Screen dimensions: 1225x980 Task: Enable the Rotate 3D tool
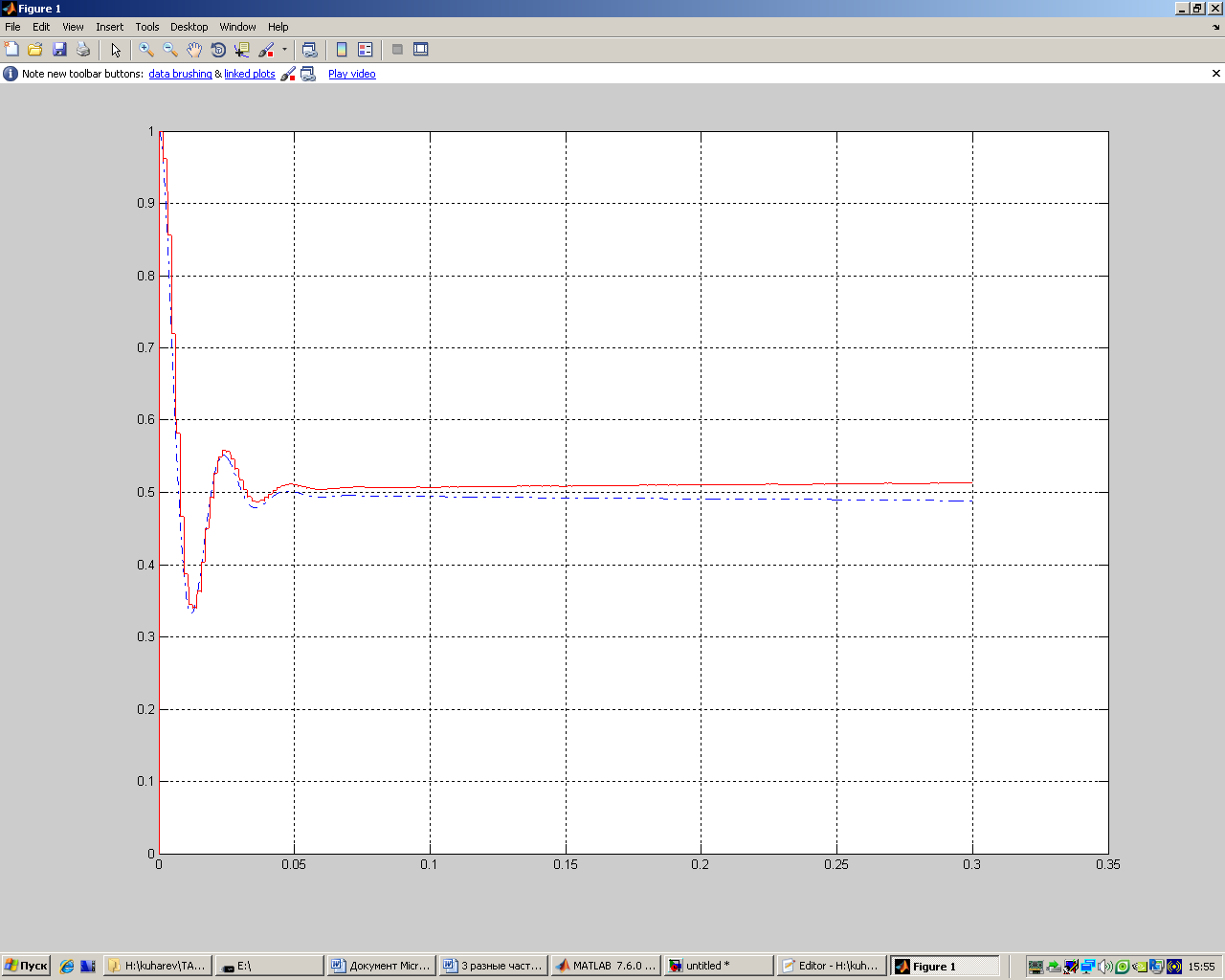tap(218, 49)
